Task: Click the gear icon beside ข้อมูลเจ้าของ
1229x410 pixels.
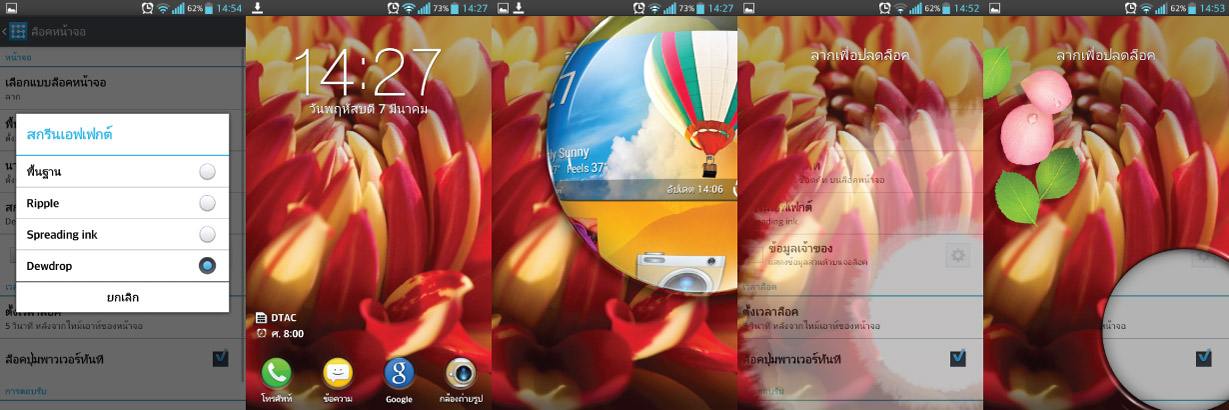Action: [x=957, y=255]
